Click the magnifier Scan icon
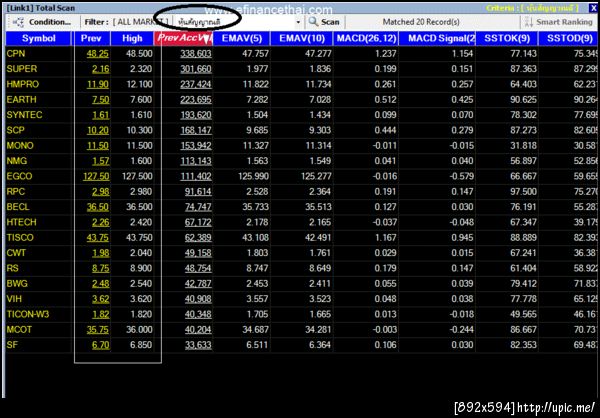The width and height of the screenshot is (600, 418). pyautogui.click(x=314, y=22)
